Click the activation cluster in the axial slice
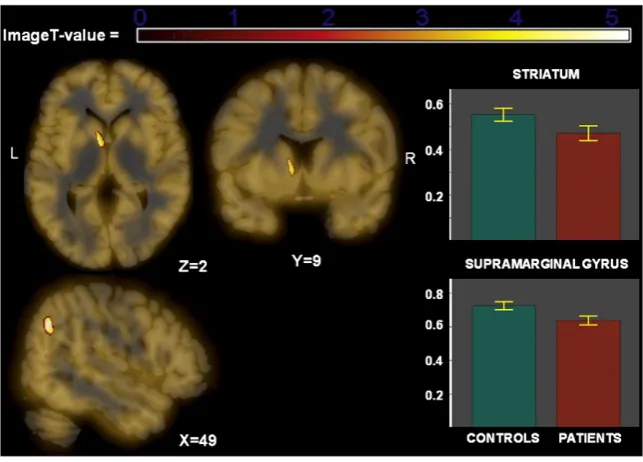 (x=100, y=139)
